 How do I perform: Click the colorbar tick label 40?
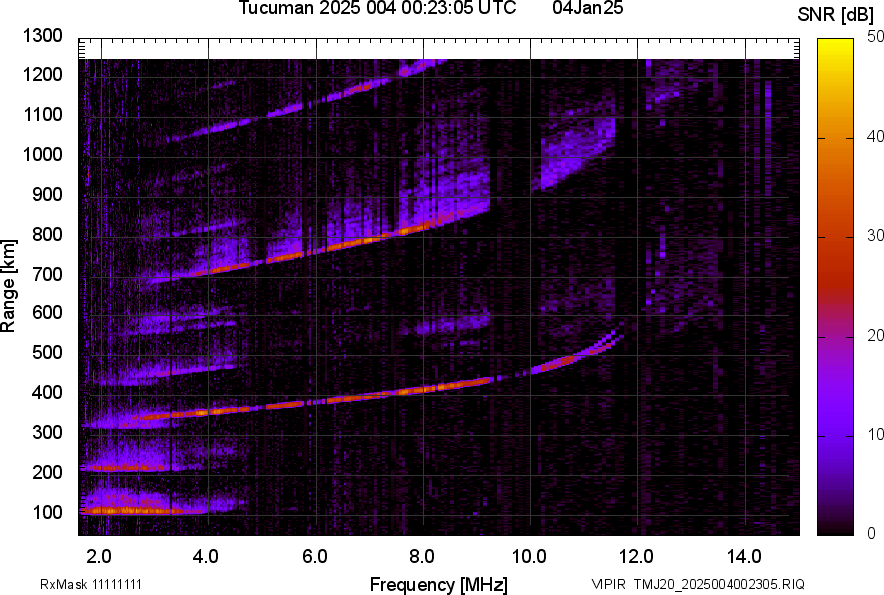[875, 135]
